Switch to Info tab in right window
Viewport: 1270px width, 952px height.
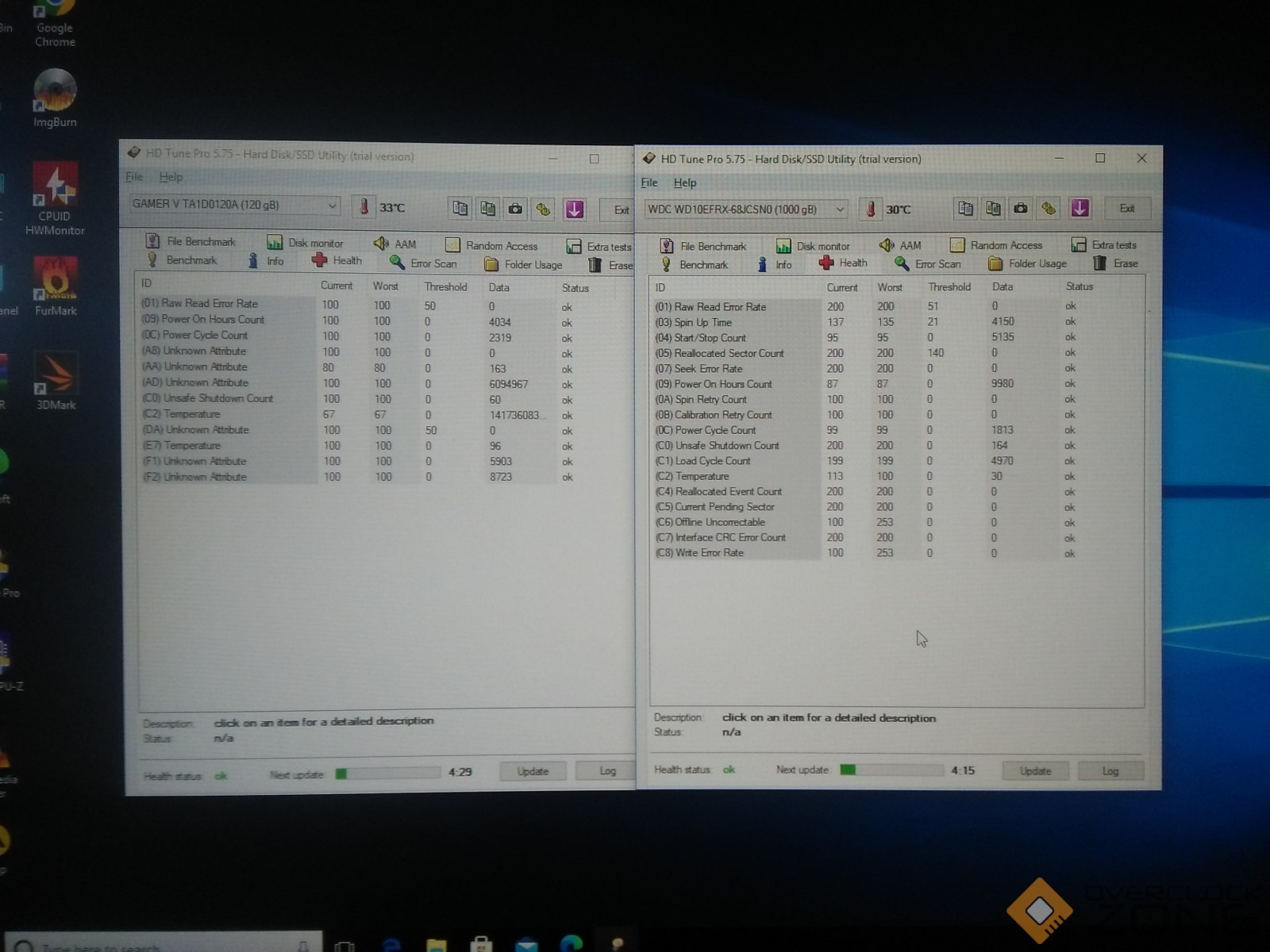pyautogui.click(x=775, y=264)
